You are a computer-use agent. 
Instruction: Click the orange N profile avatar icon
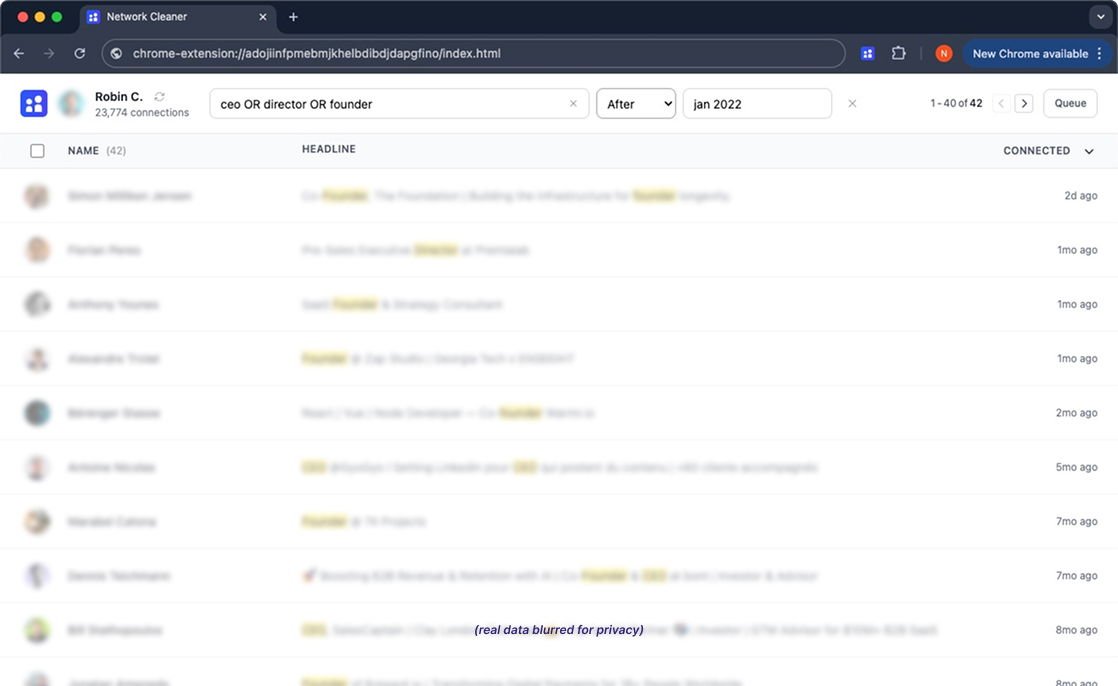[x=943, y=53]
